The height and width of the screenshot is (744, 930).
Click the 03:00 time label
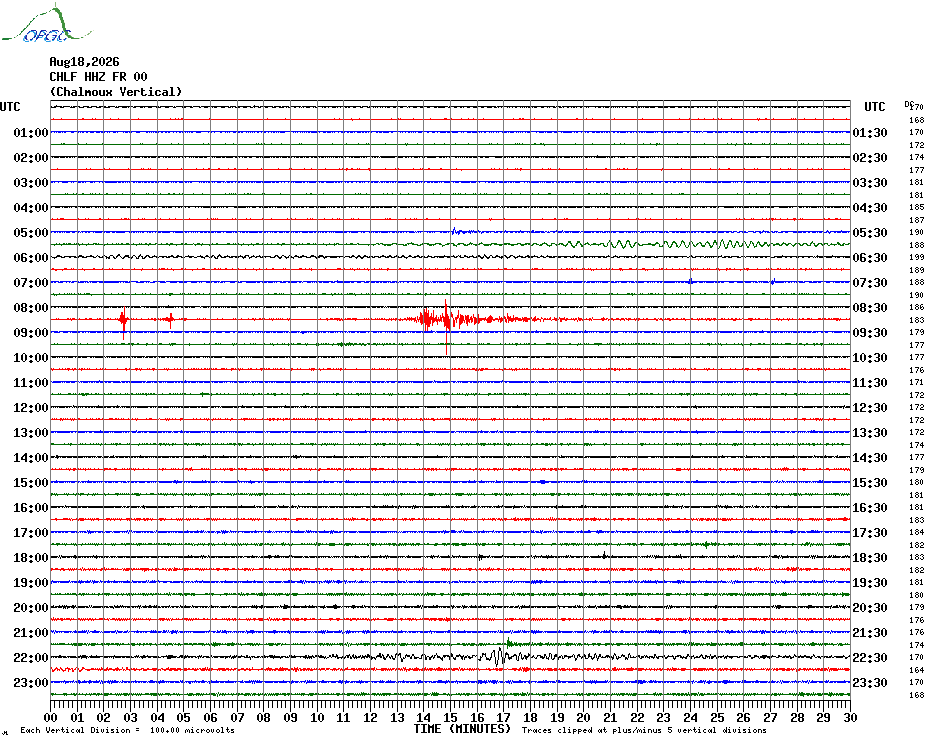tap(31, 182)
